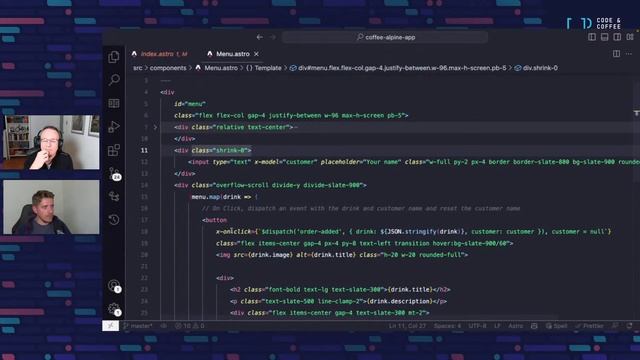Click the '<img src={drink.image}' line
This screenshot has height=360, width=640.
coord(342,255)
